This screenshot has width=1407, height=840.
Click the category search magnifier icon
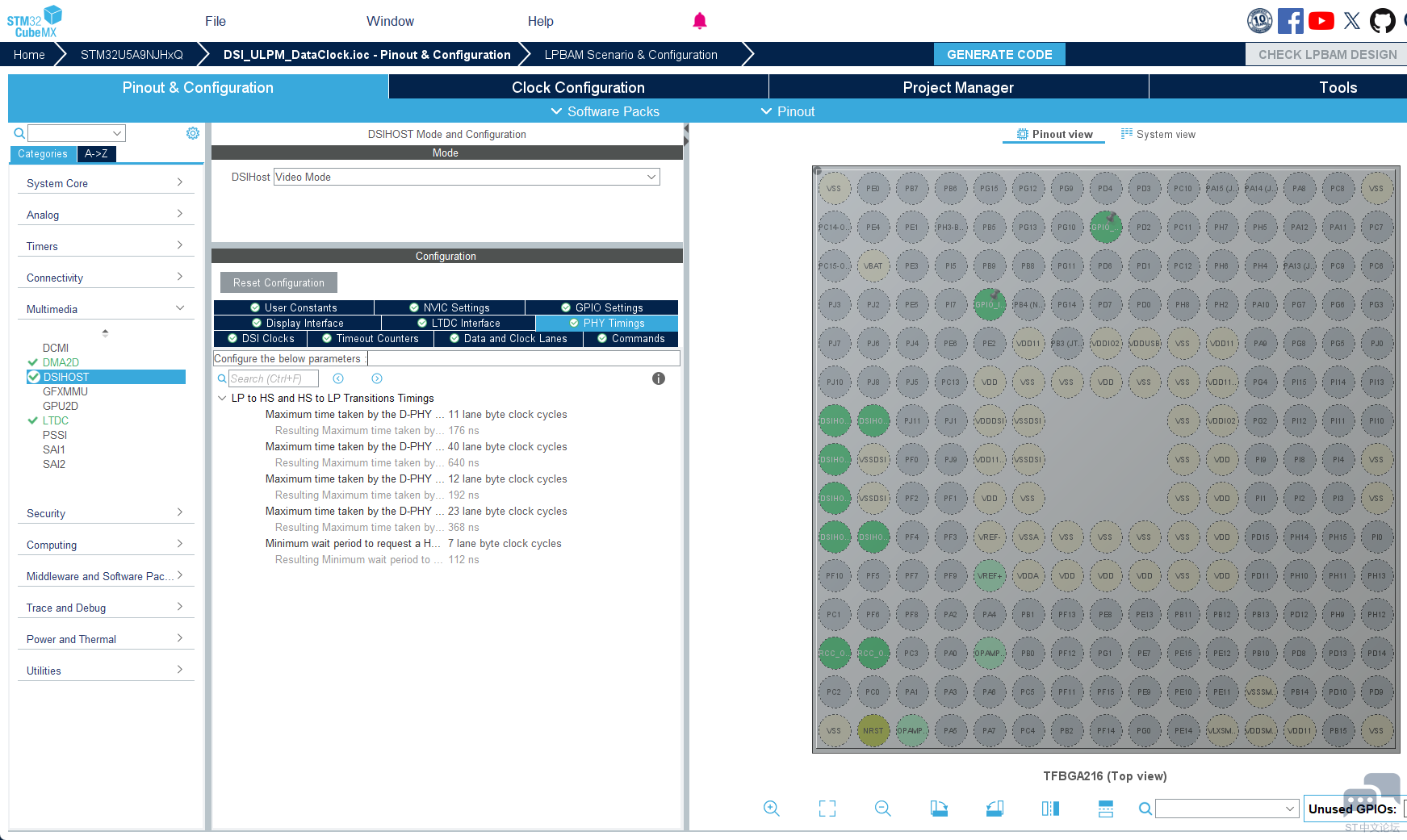[19, 133]
